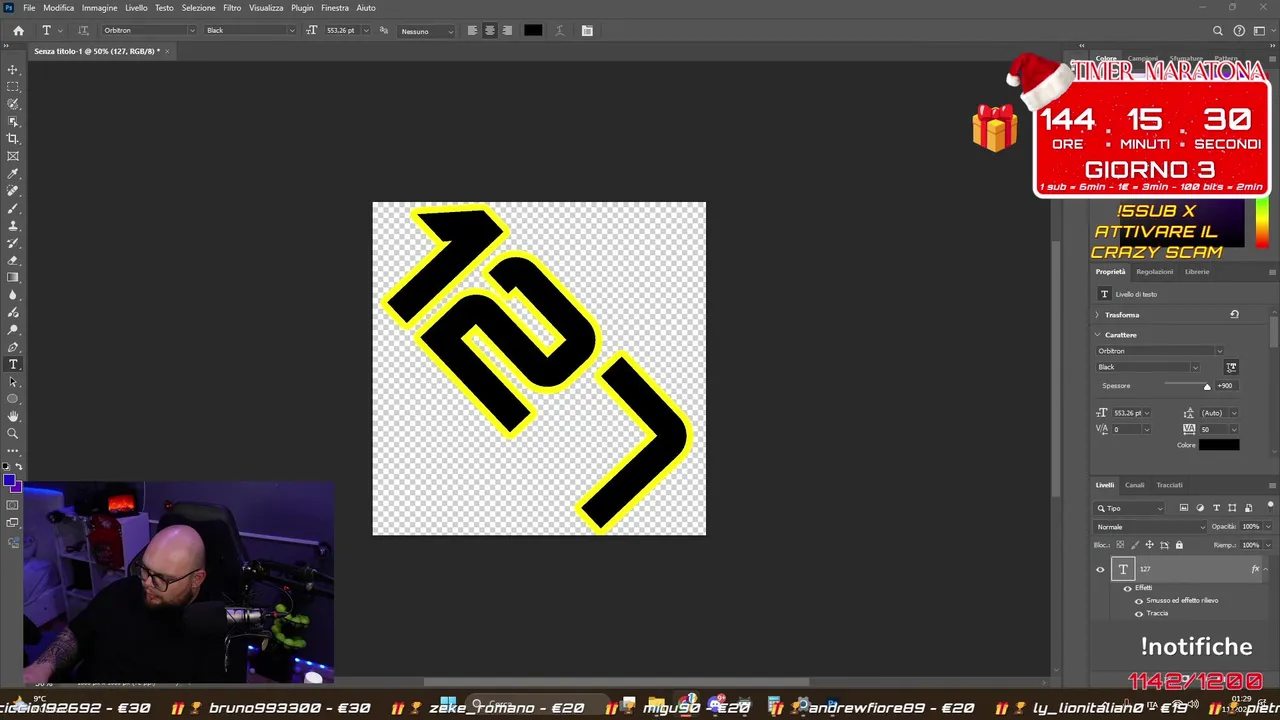Select the Eraser tool
Image resolution: width=1280 pixels, height=720 pixels.
click(x=13, y=260)
